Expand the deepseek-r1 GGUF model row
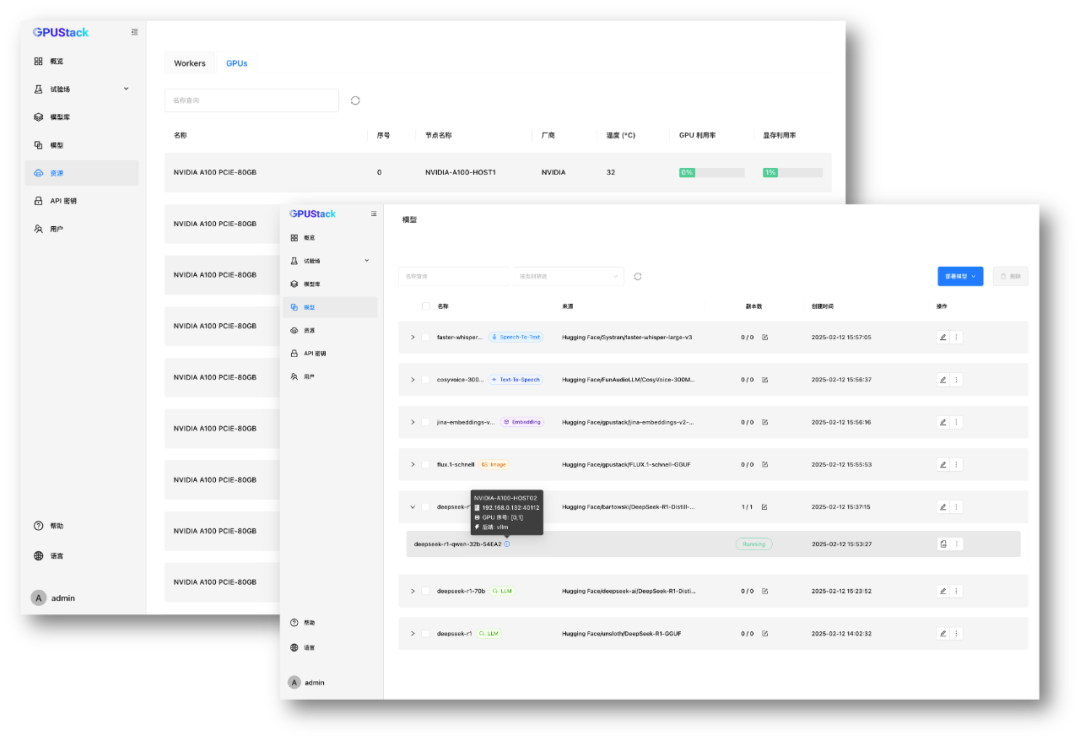 [413, 634]
